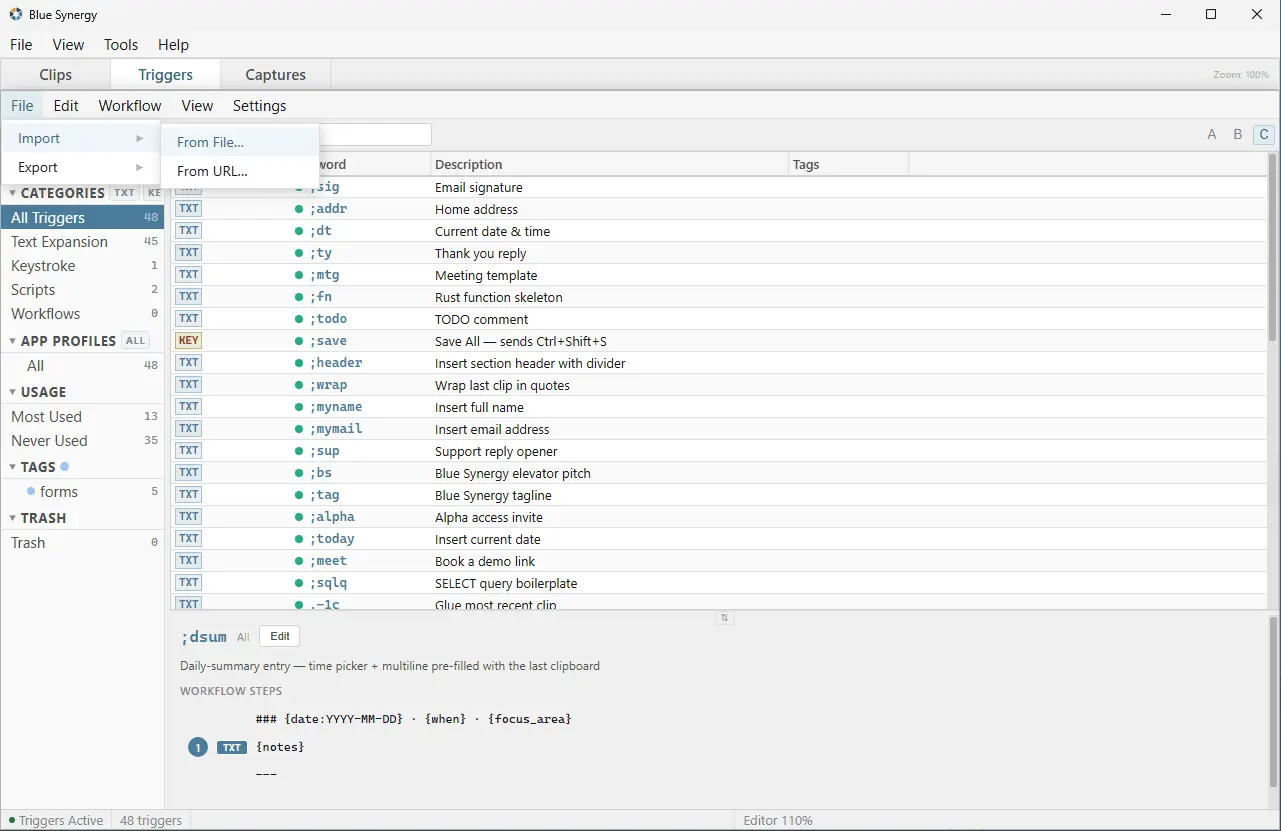Open the Settings menu
Screen dimensions: 1281x831
tap(260, 105)
